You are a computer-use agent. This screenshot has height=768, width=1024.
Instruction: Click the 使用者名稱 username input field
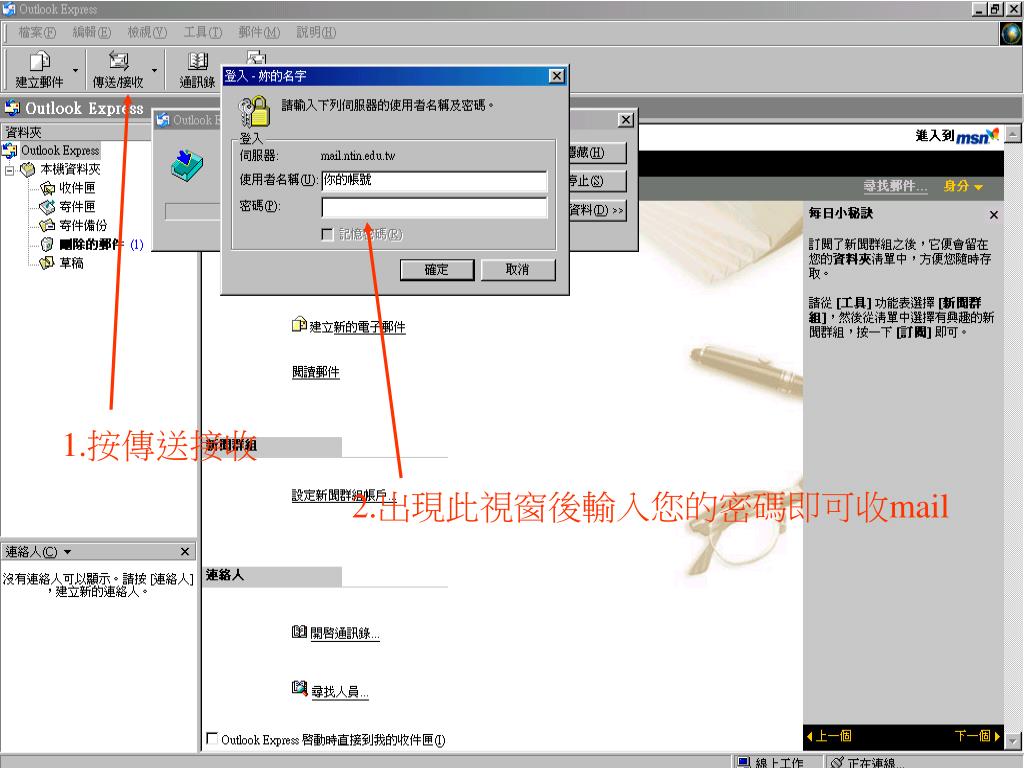(x=434, y=180)
